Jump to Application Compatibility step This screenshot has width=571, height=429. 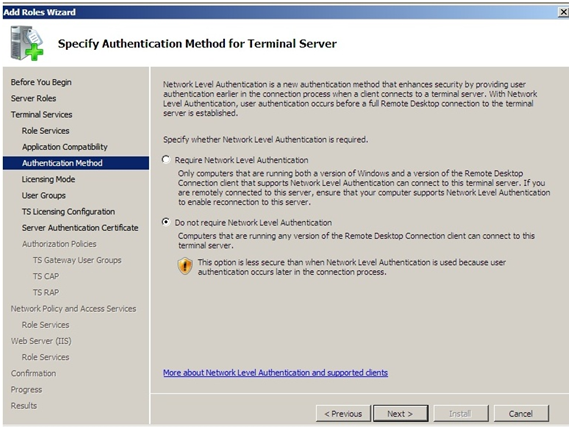(x=65, y=147)
